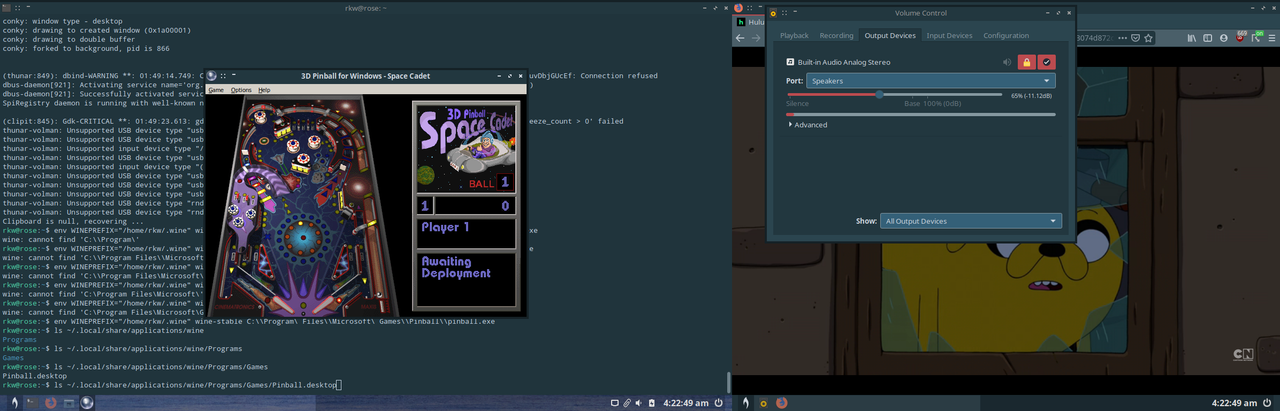Click the Pinball ball icon in left taskbar
Screen dimensions: 1280x411
(87, 403)
